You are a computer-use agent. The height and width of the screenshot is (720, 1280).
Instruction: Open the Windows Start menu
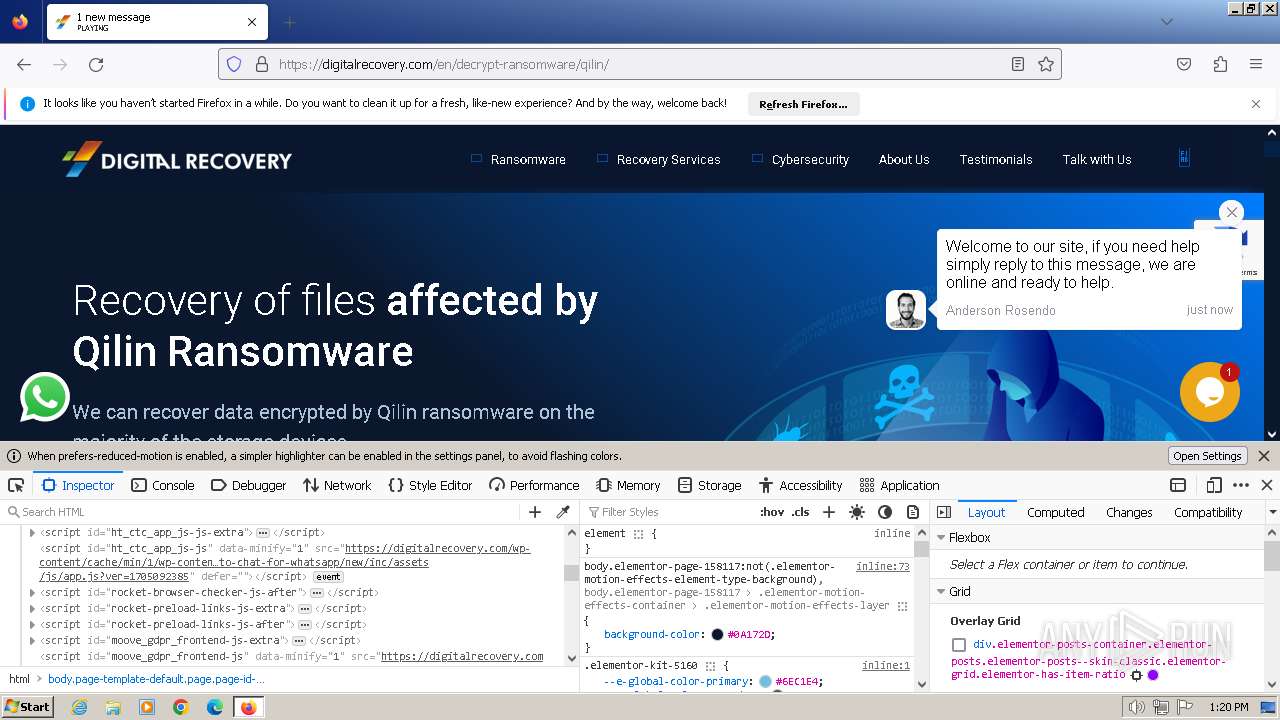coord(27,706)
